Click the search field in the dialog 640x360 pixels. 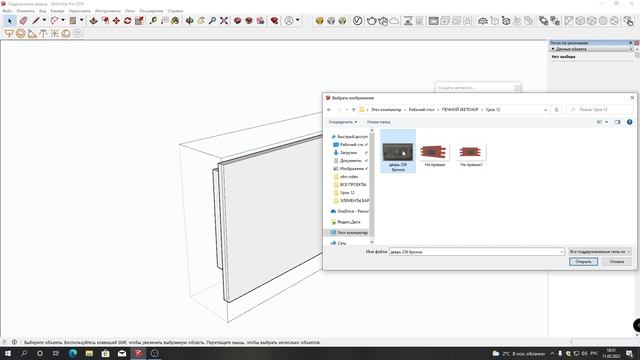599,110
